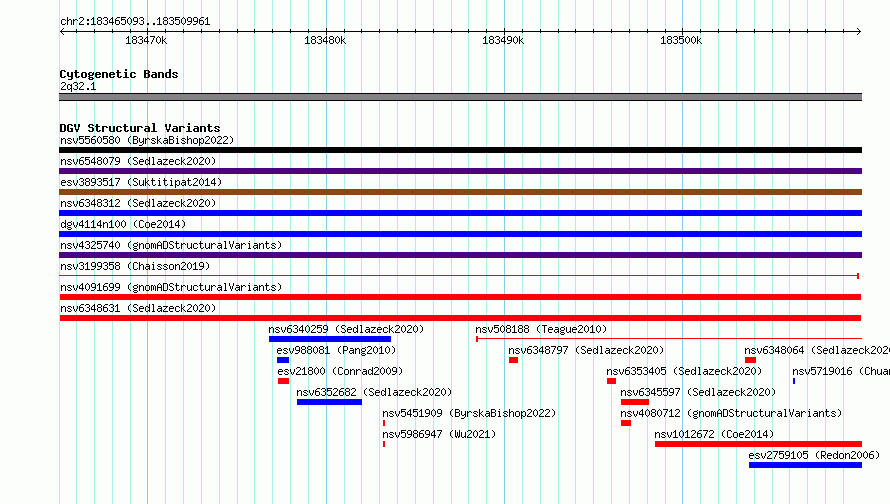The width and height of the screenshot is (890, 504).
Task: Click the brown esv3893517 variant bar
Action: click(x=460, y=192)
